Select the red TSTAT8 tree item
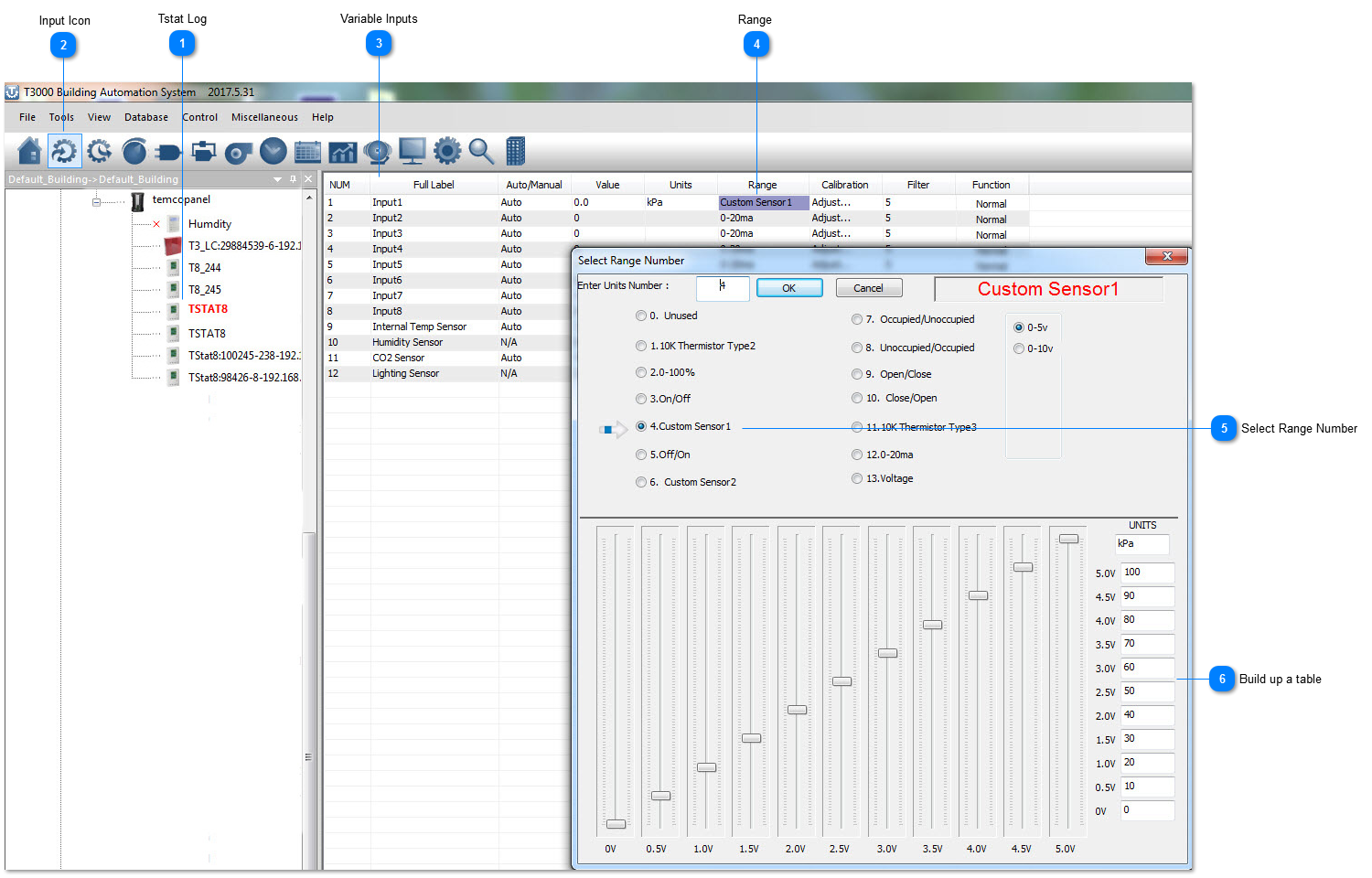The image size is (1372, 878). click(208, 309)
